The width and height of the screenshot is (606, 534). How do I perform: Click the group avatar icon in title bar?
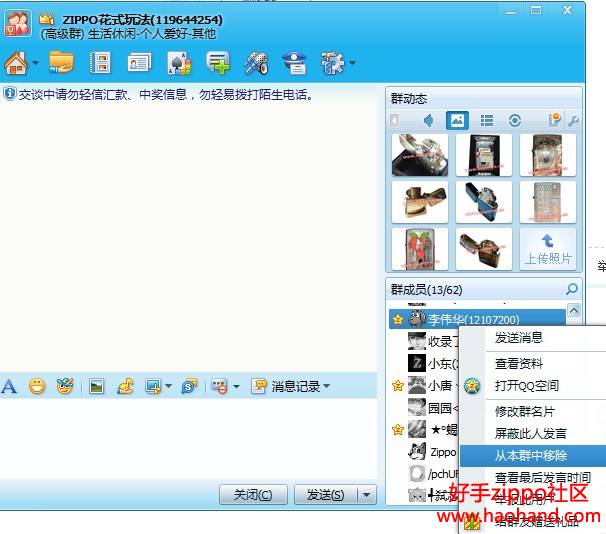(x=17, y=24)
